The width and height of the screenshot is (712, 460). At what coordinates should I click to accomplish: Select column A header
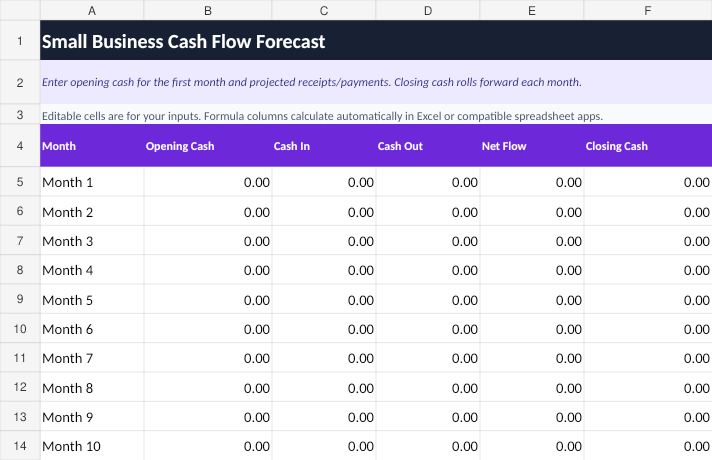click(x=92, y=10)
